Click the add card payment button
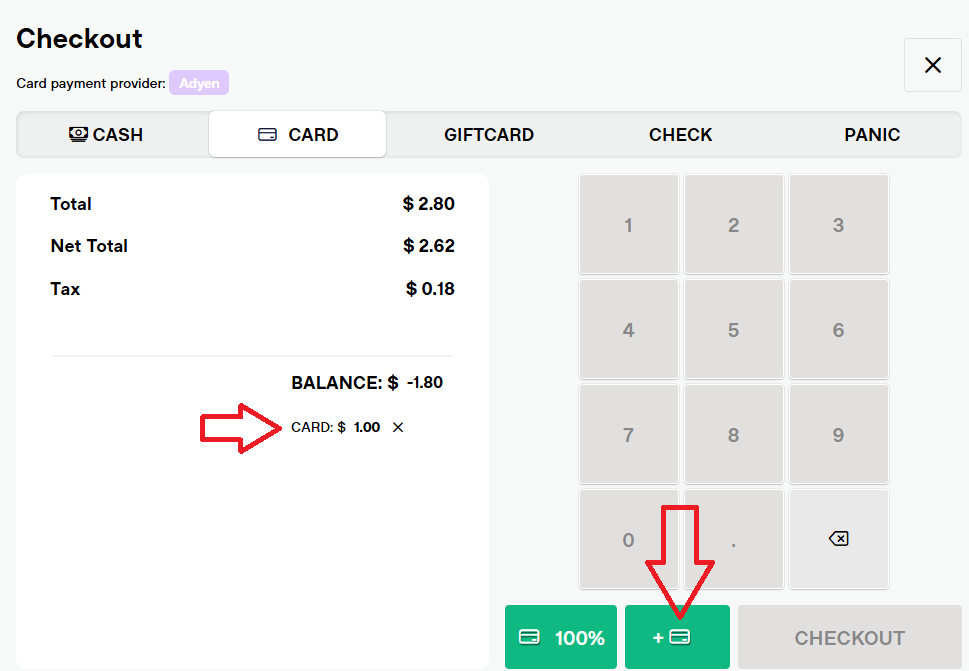 (x=677, y=637)
